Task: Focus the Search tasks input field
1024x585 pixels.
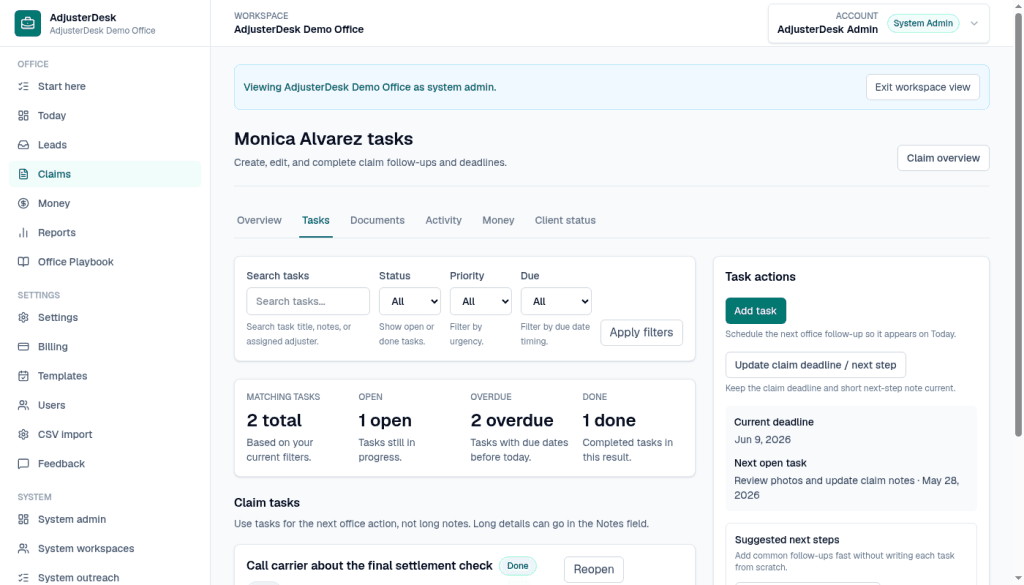Action: coord(308,301)
